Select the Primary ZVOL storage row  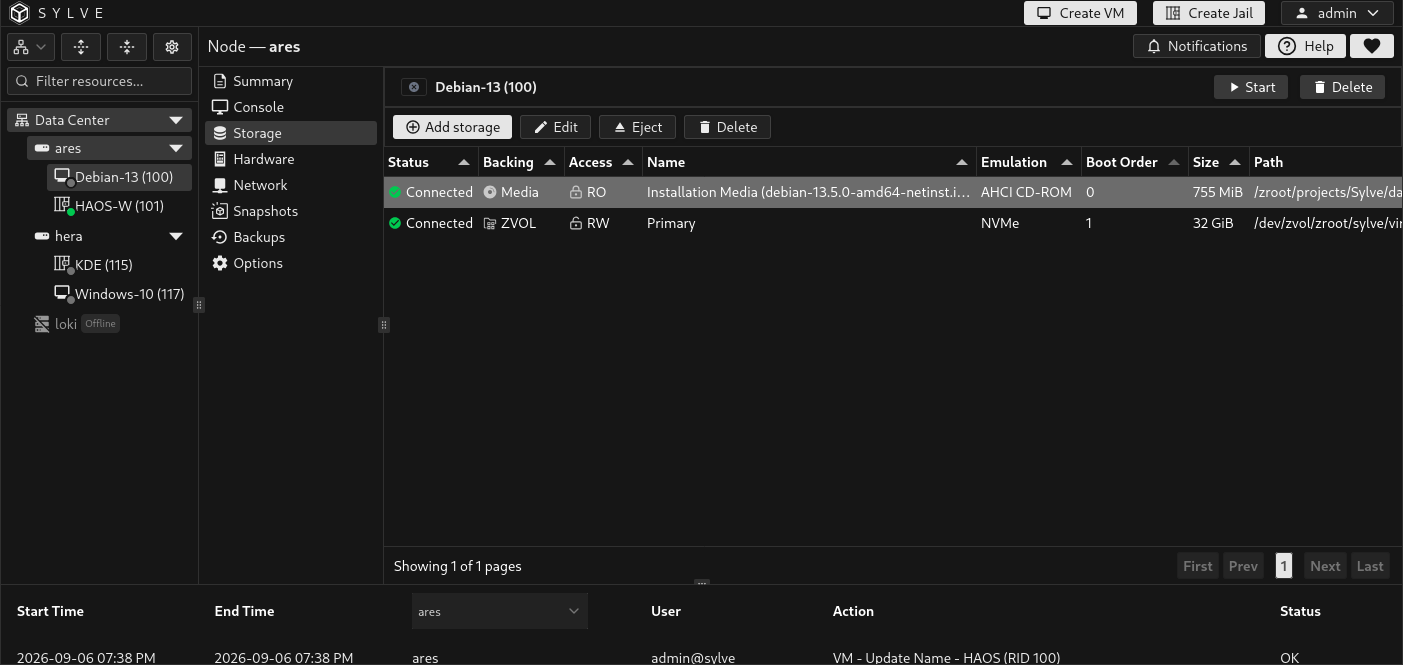pyautogui.click(x=893, y=223)
